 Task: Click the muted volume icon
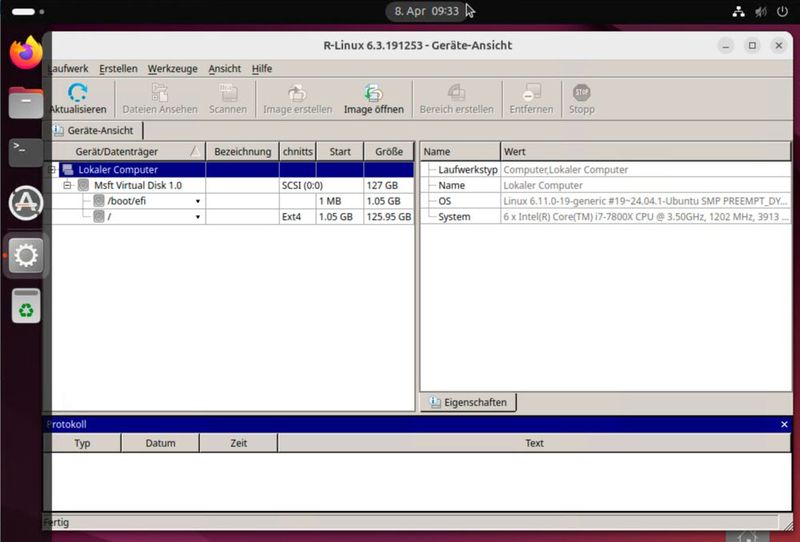(761, 11)
